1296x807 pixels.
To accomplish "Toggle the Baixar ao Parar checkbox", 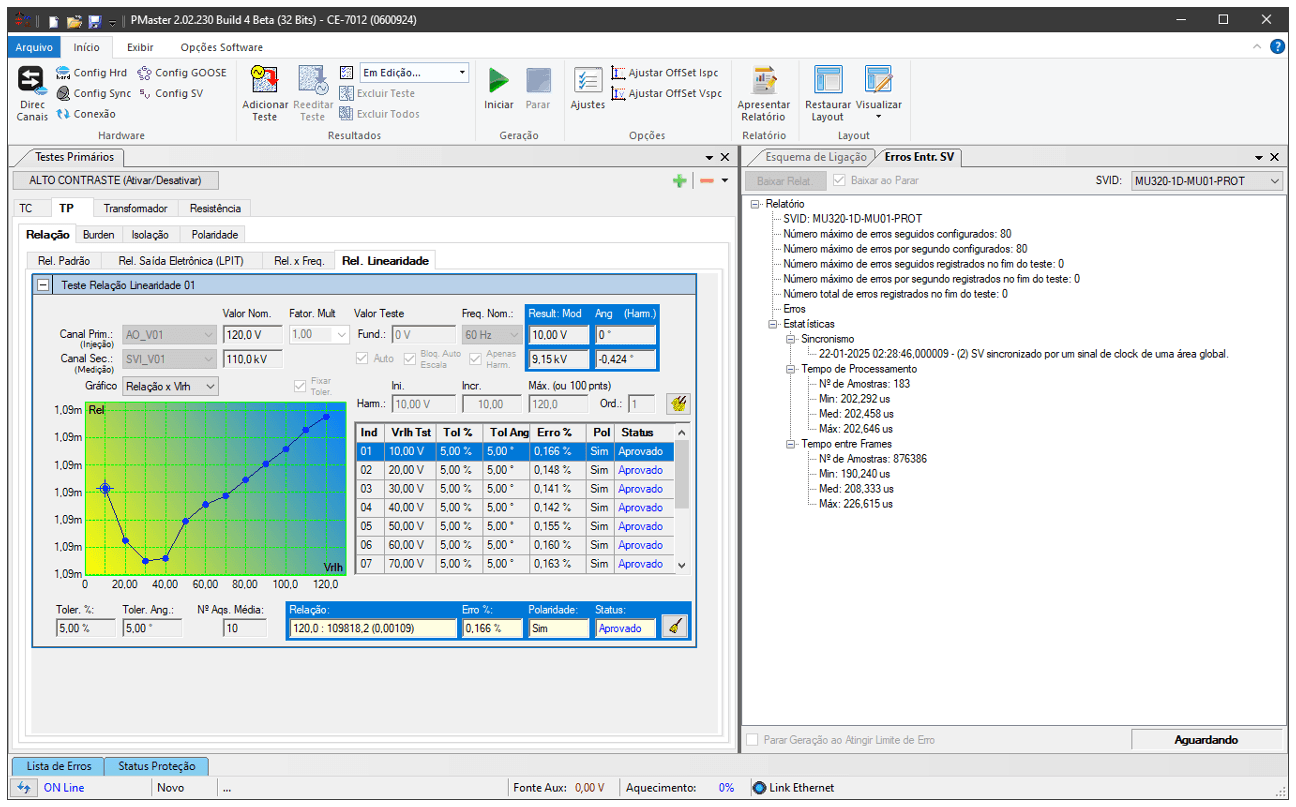I will [x=840, y=181].
